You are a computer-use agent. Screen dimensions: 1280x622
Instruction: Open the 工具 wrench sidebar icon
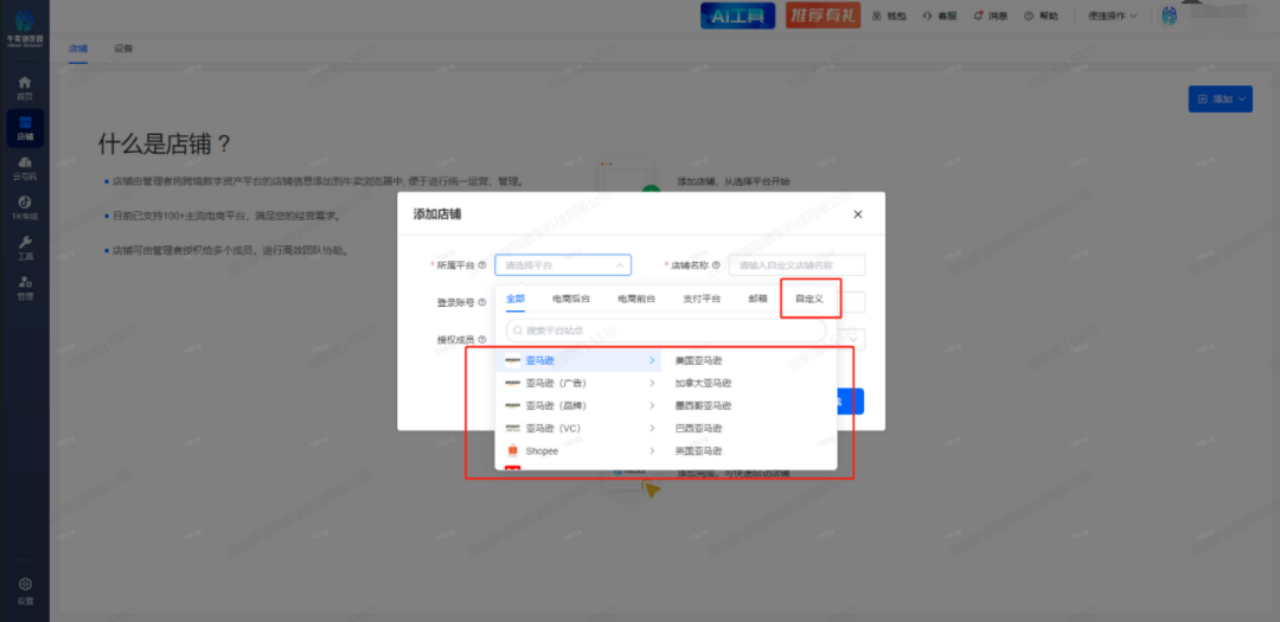click(x=25, y=247)
